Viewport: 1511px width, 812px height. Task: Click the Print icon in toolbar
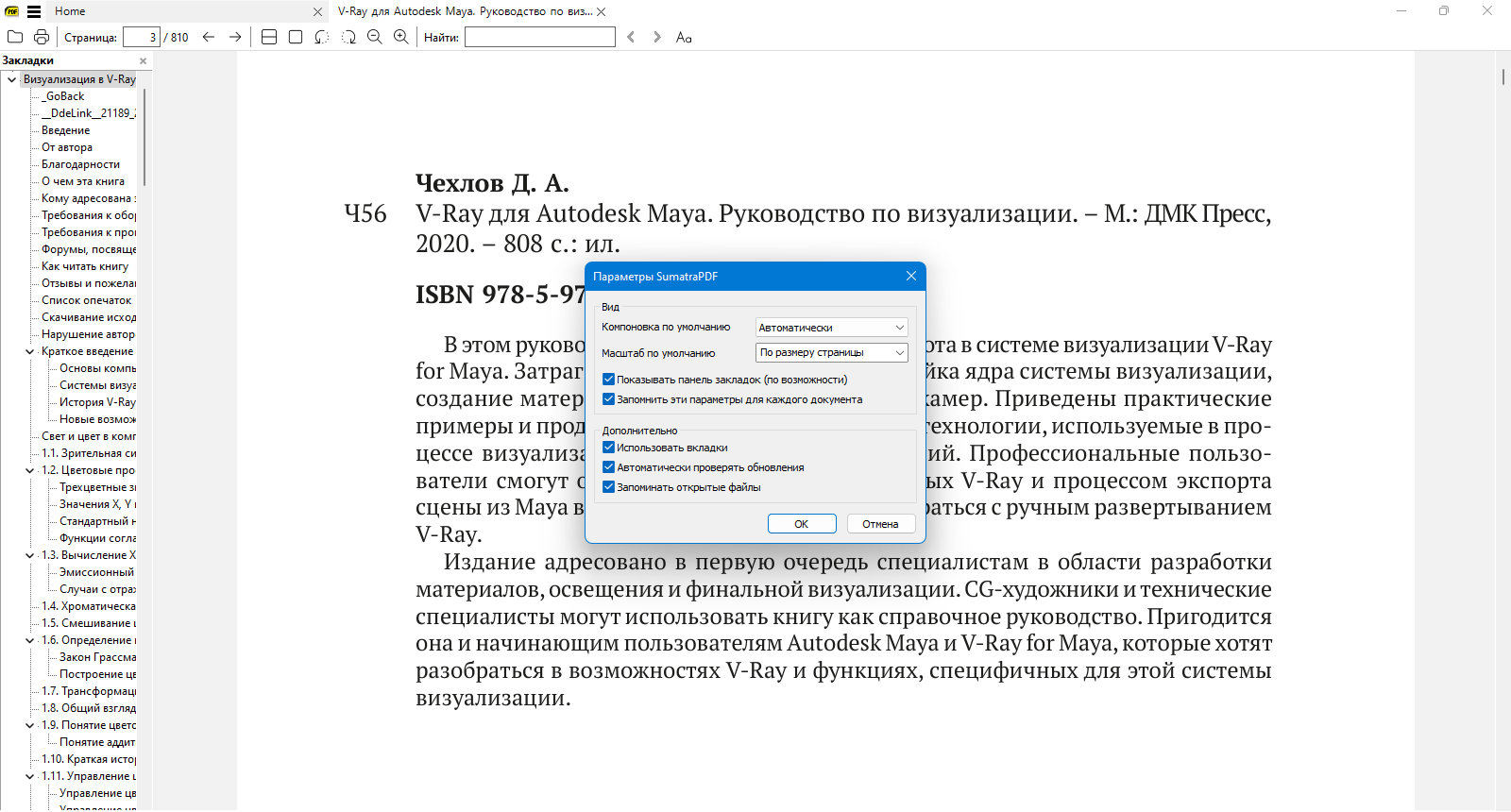click(42, 37)
